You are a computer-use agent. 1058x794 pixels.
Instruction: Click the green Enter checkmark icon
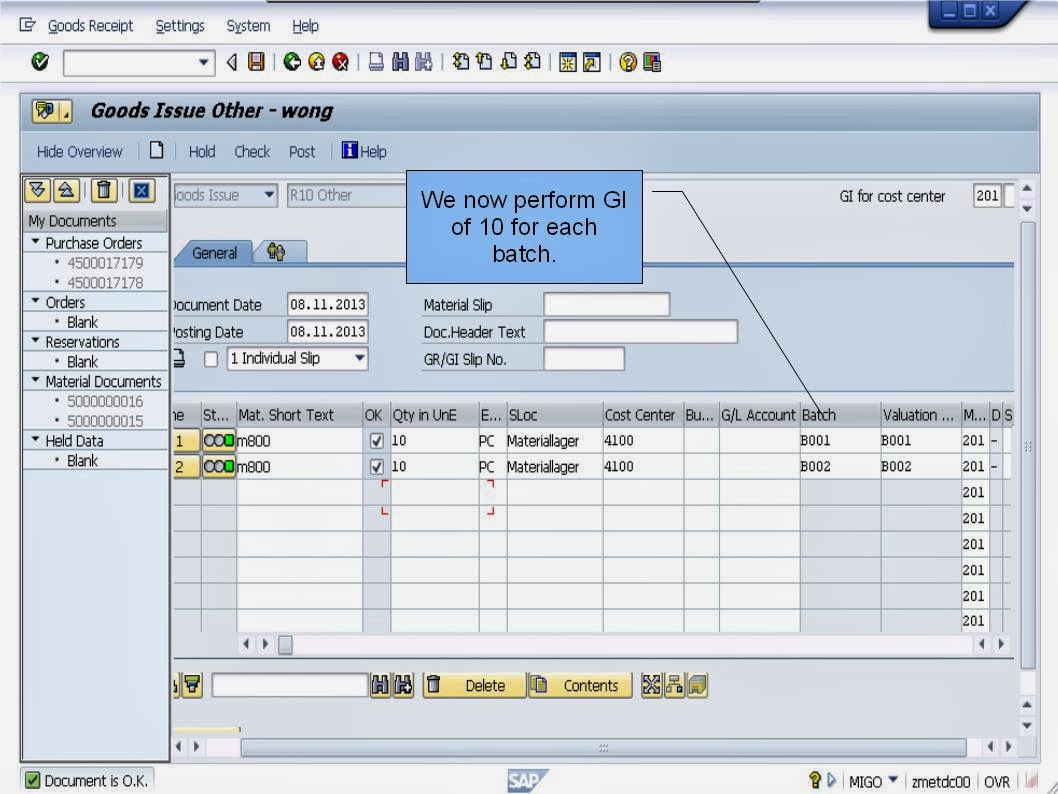[40, 62]
